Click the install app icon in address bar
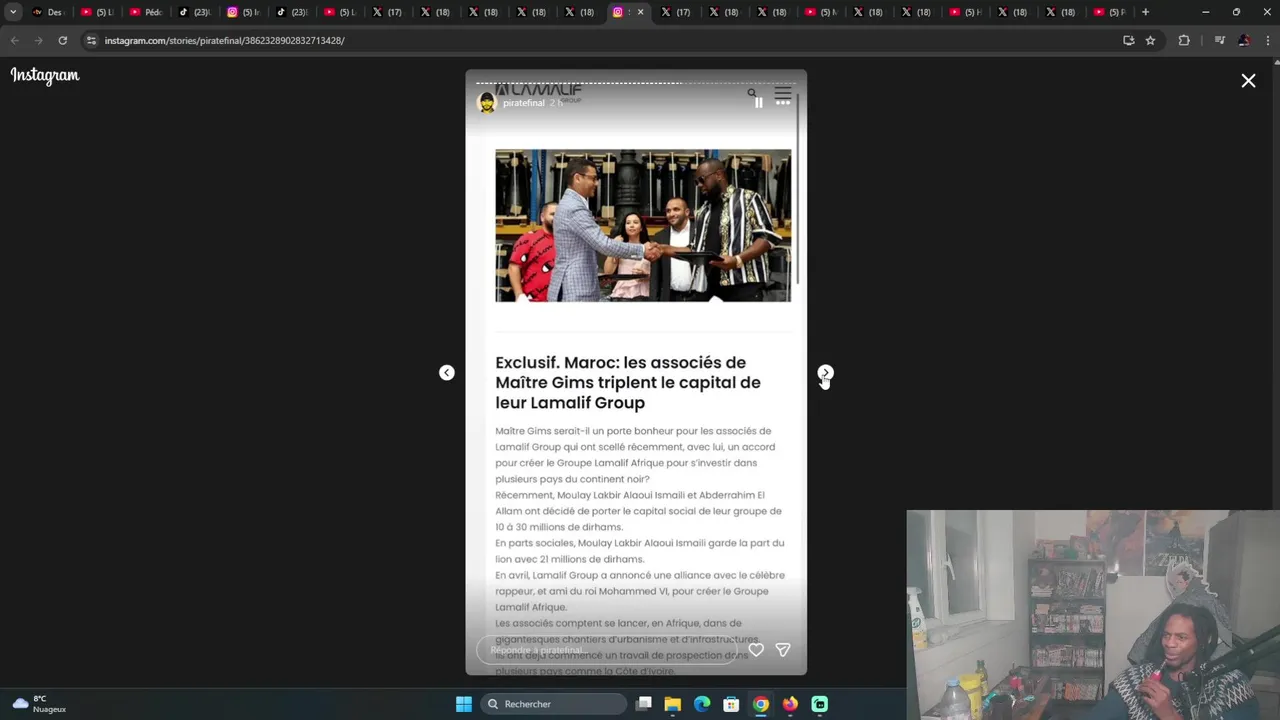 coord(1128,40)
